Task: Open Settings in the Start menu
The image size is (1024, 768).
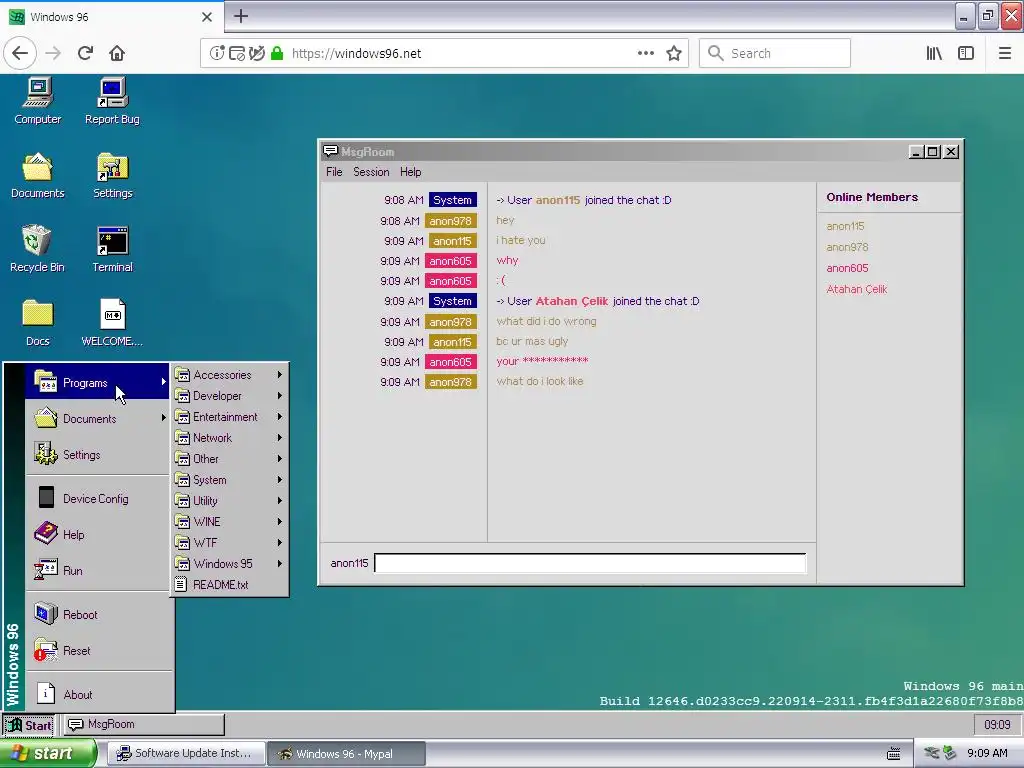Action: (x=98, y=455)
